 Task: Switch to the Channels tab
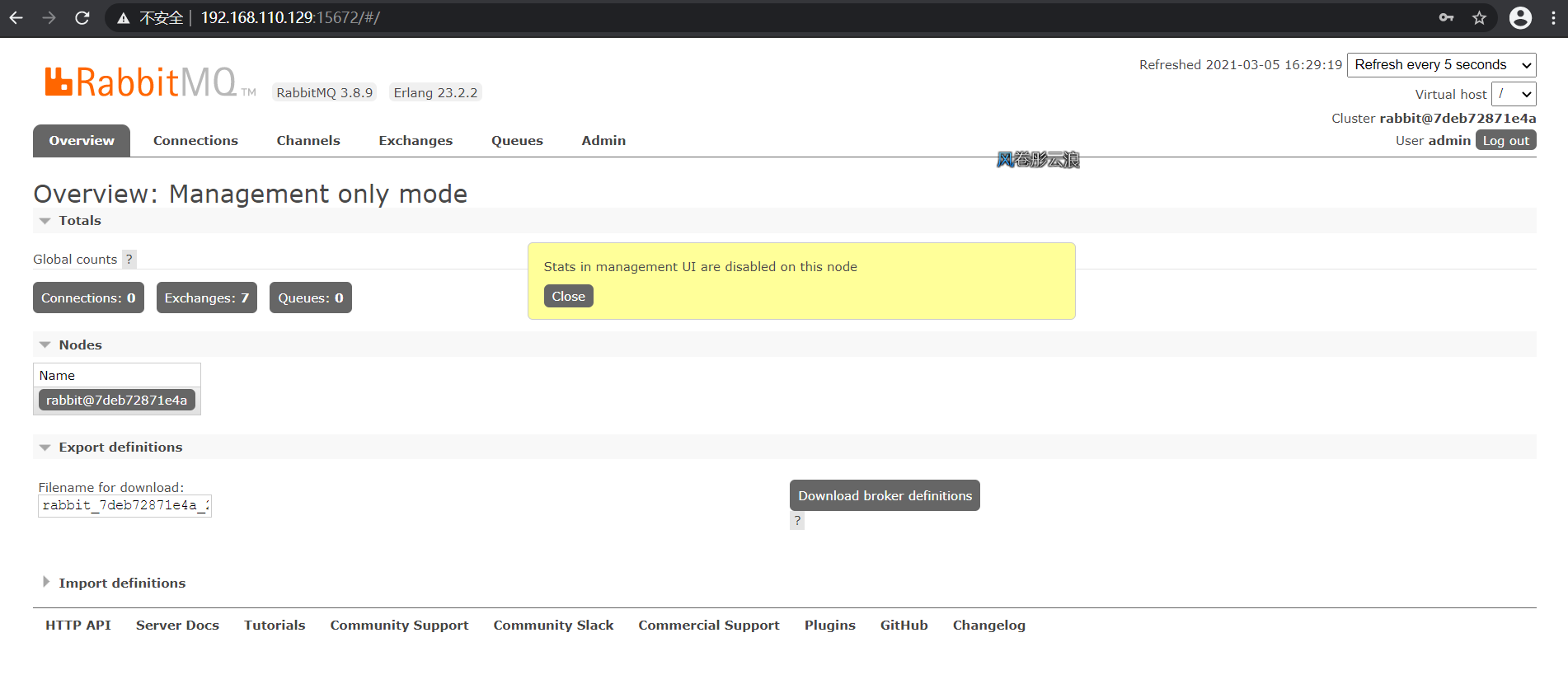(x=308, y=141)
